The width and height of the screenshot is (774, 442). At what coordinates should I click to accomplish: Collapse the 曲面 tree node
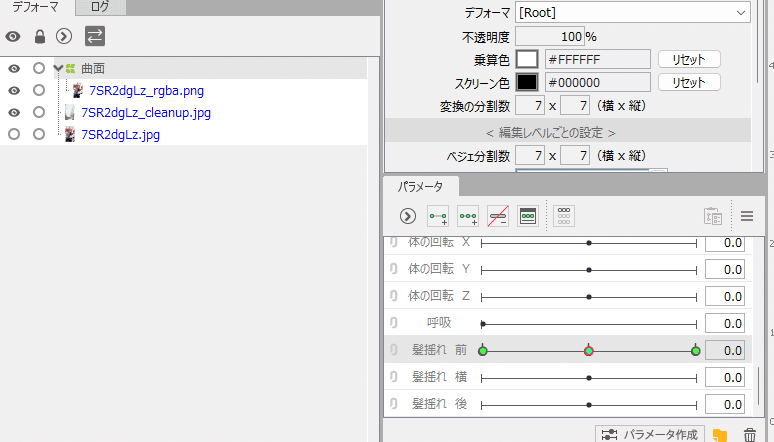click(x=59, y=68)
